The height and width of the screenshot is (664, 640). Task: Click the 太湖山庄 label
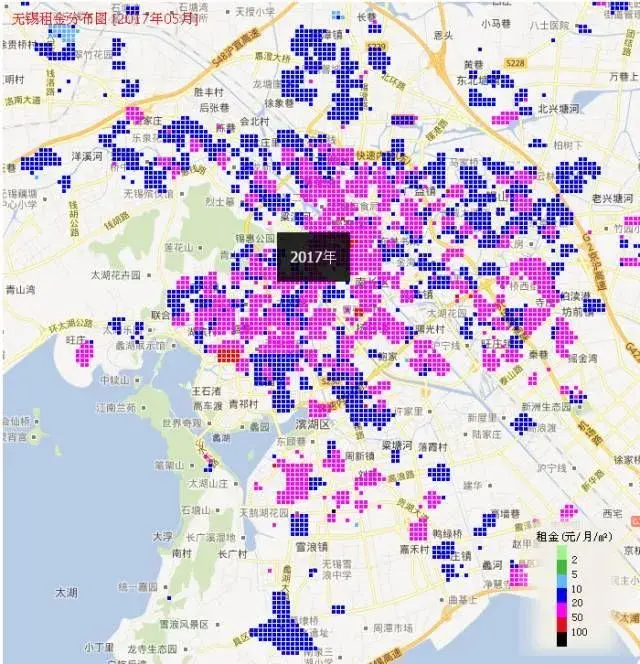208,483
